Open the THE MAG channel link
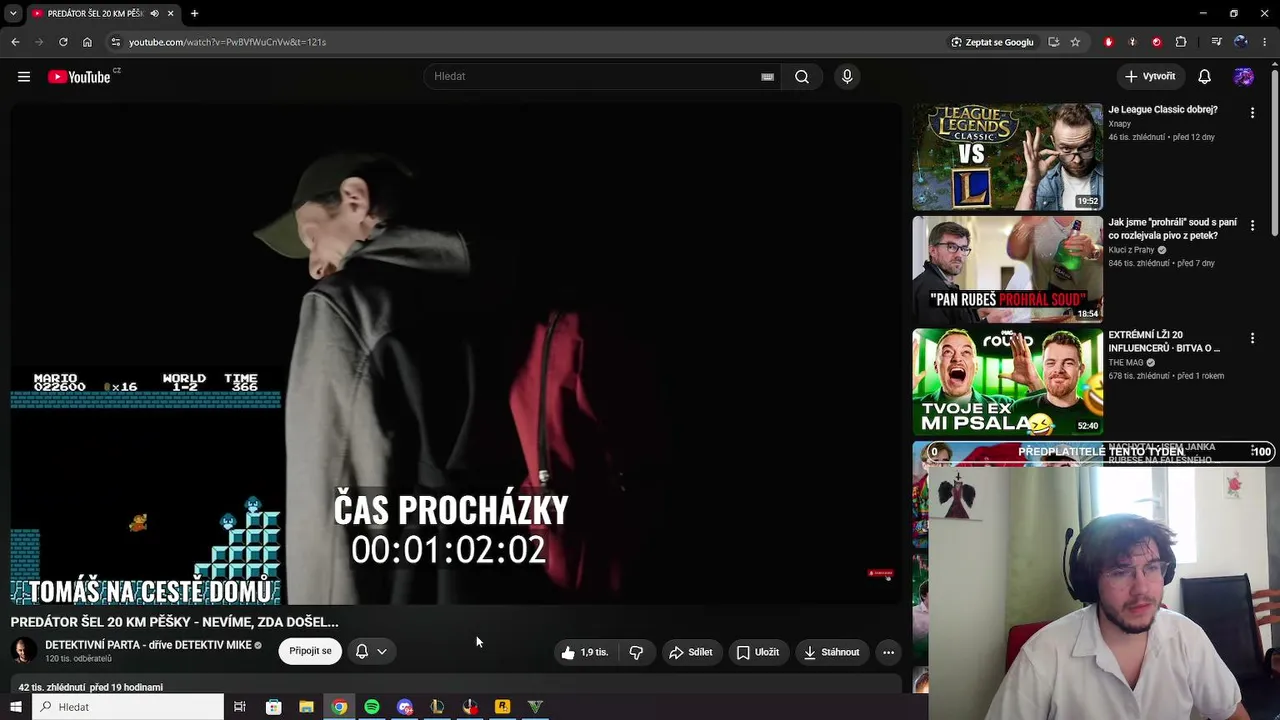Screen dimensions: 1280x720 tap(1126, 363)
